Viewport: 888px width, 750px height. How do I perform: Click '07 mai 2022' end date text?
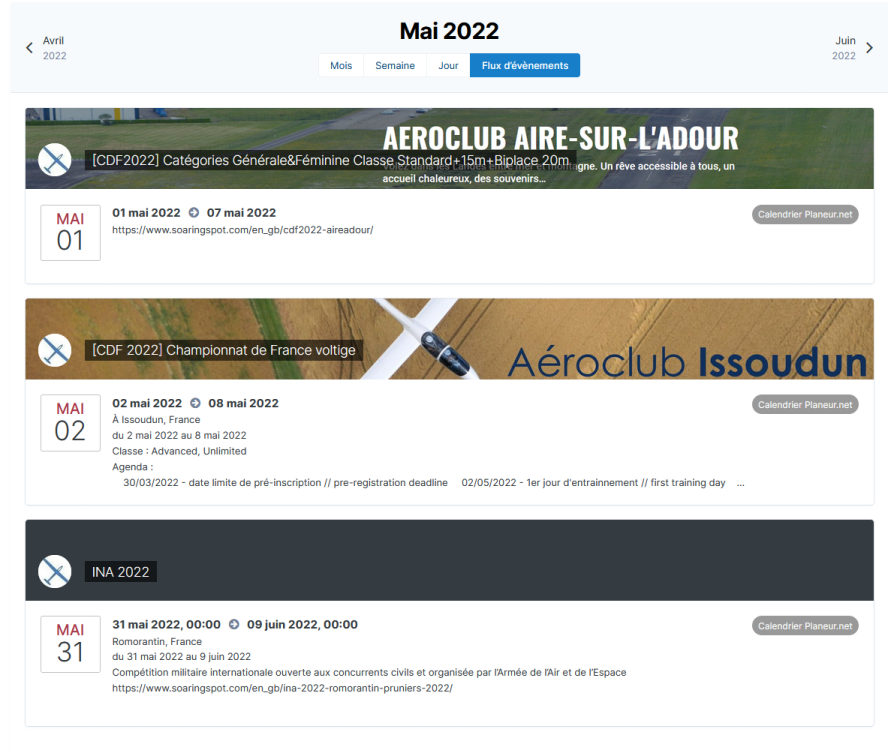click(x=241, y=212)
